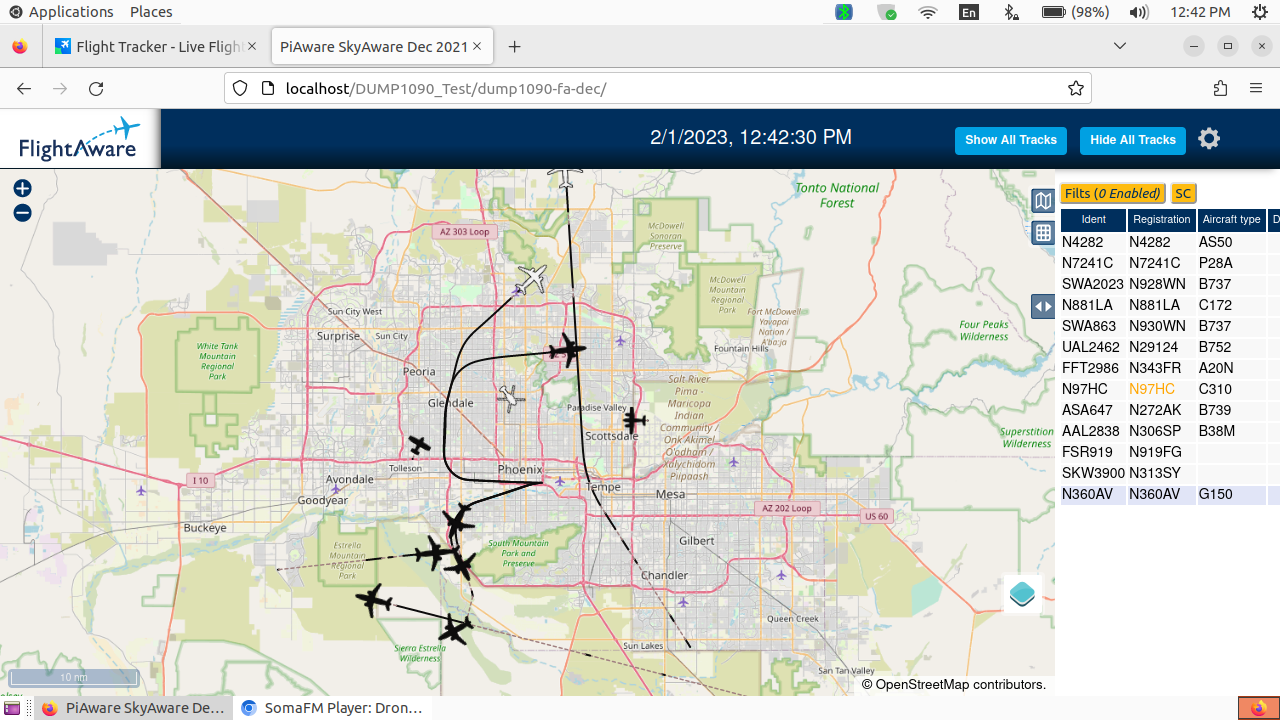The height and width of the screenshot is (720, 1280).
Task: Zoom in on the map
Action: coord(22,188)
